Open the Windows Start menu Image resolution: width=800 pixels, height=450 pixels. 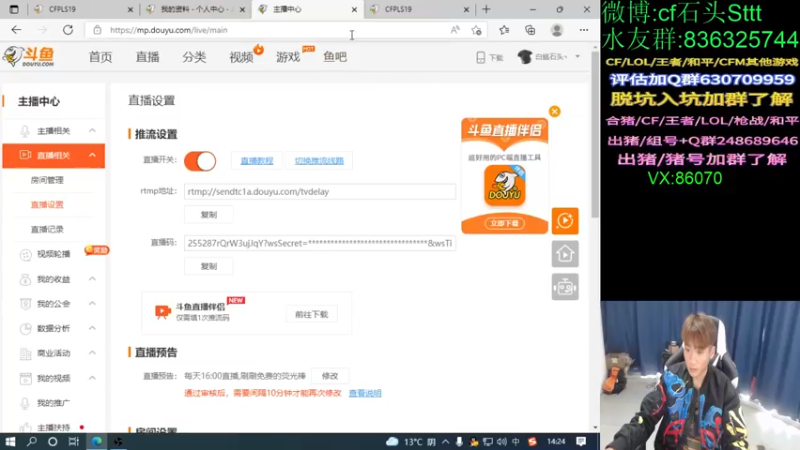tap(10, 441)
